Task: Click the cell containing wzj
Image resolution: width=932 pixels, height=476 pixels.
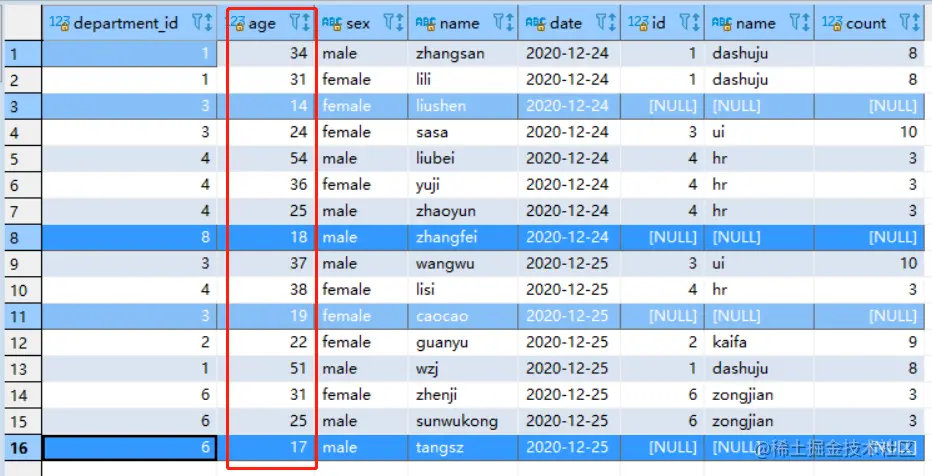Action: tap(463, 368)
